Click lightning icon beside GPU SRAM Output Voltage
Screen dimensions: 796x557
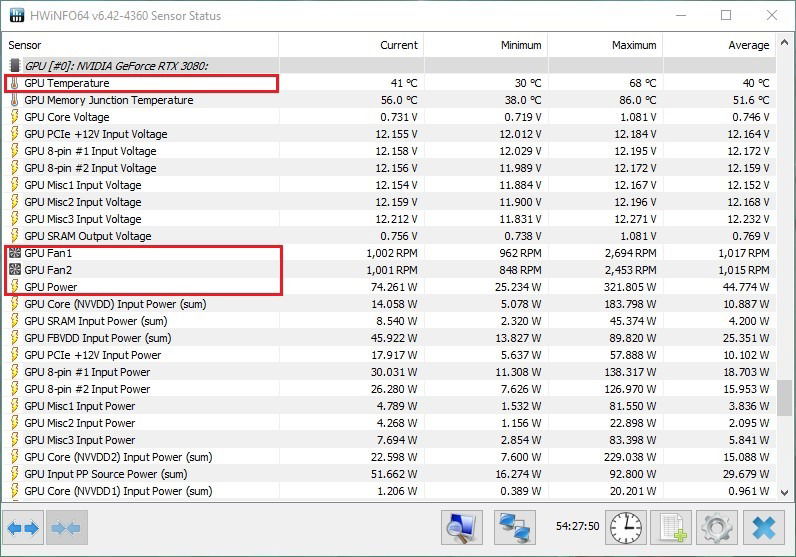(x=15, y=236)
